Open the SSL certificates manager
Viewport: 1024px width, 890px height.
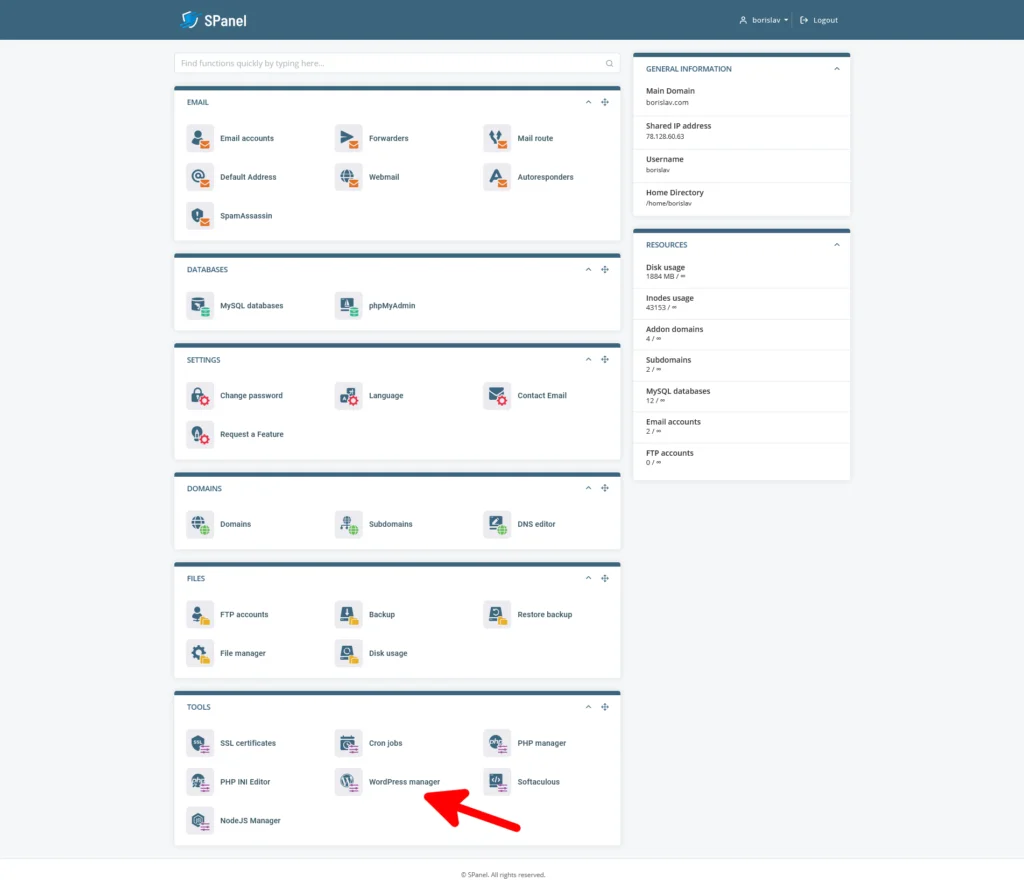(249, 743)
